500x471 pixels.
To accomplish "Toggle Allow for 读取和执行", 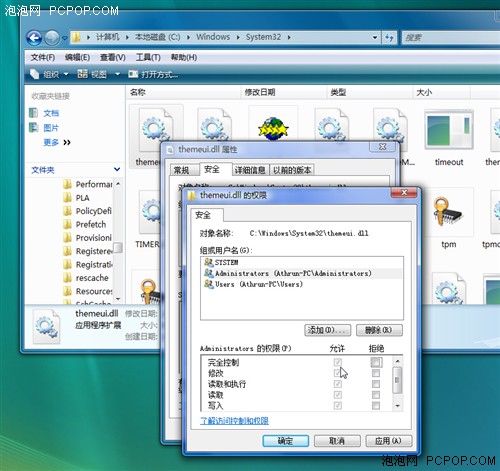I will pyautogui.click(x=337, y=384).
